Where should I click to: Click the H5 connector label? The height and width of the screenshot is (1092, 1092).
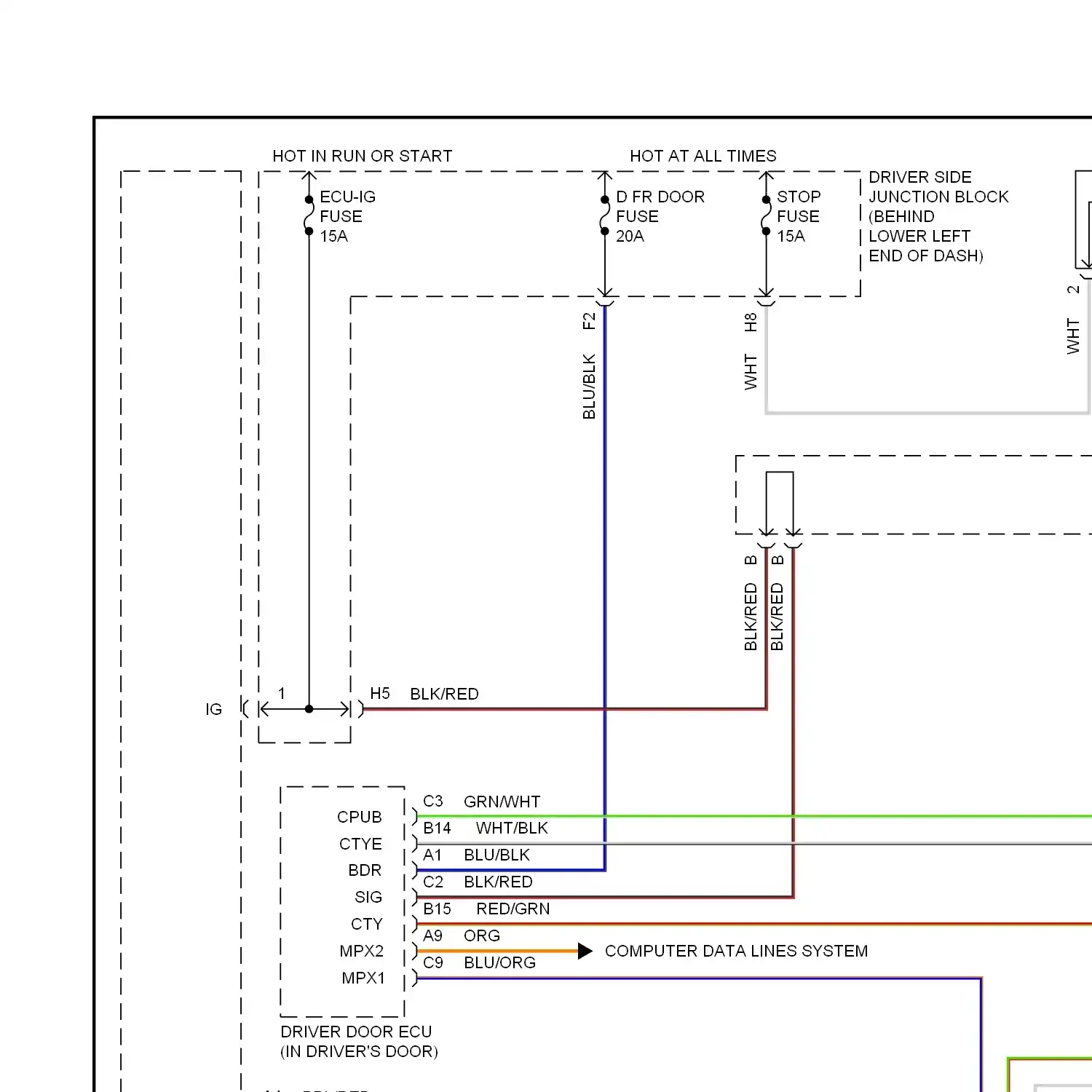click(x=380, y=693)
